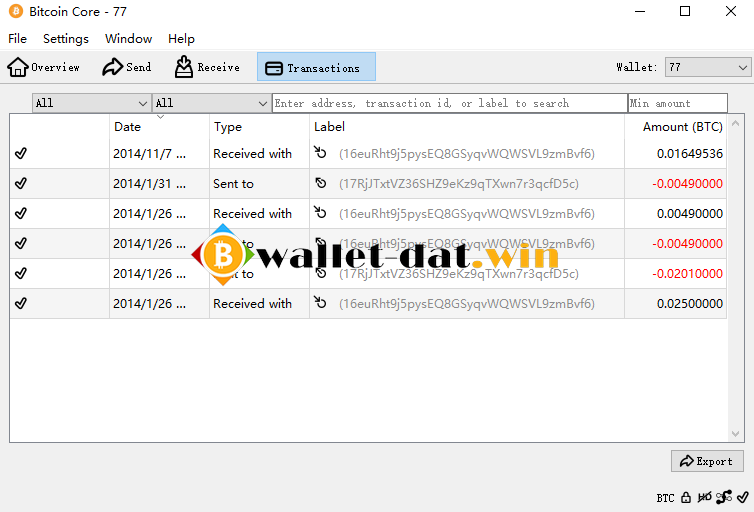Image resolution: width=754 pixels, height=512 pixels.
Task: Click the confirmed checkmark for amount -0.02010000 row
Action: (21, 273)
